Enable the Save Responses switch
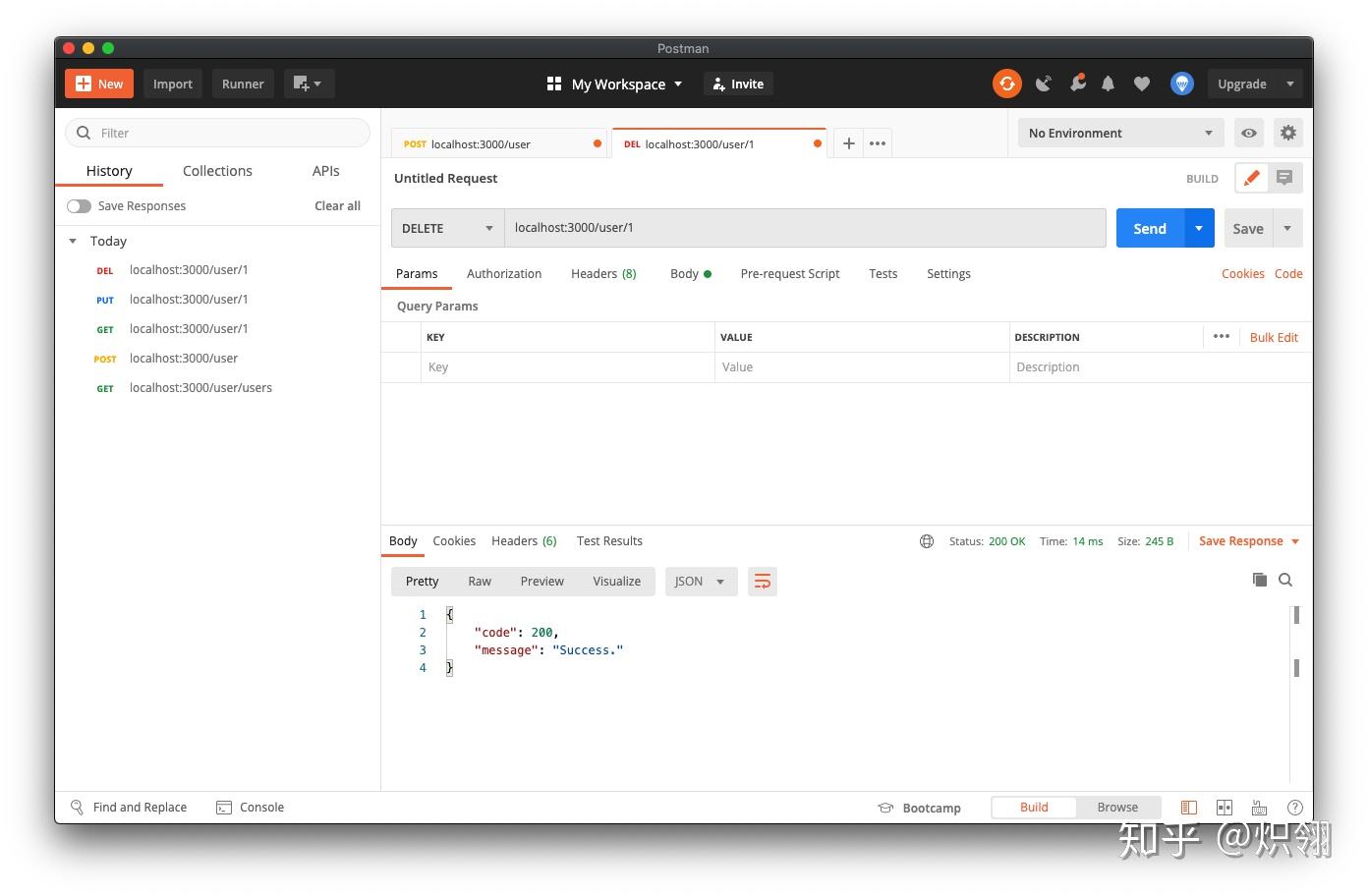 click(79, 206)
